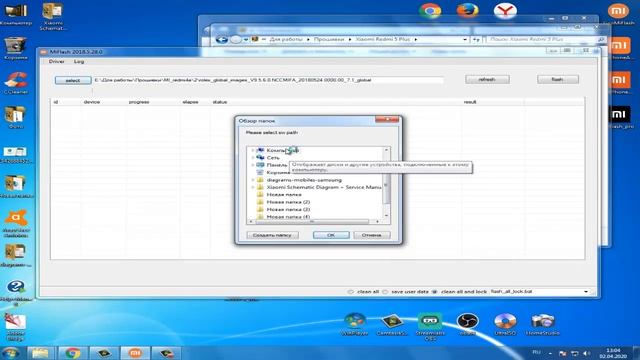This screenshot has width=640, height=360.
Task: Expand the diagrams-mobiles-samsung folder node
Action: click(x=253, y=180)
